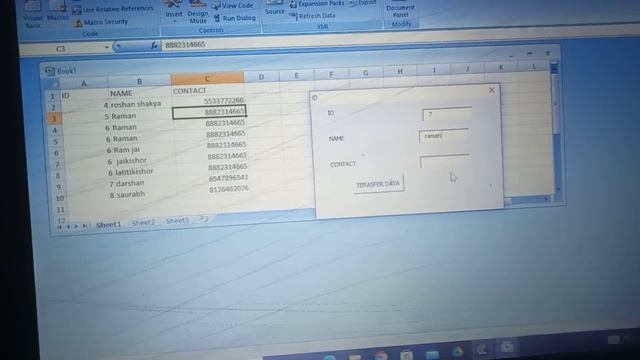The image size is (640, 360).
Task: Open the Insert controls dropdown
Action: (173, 10)
